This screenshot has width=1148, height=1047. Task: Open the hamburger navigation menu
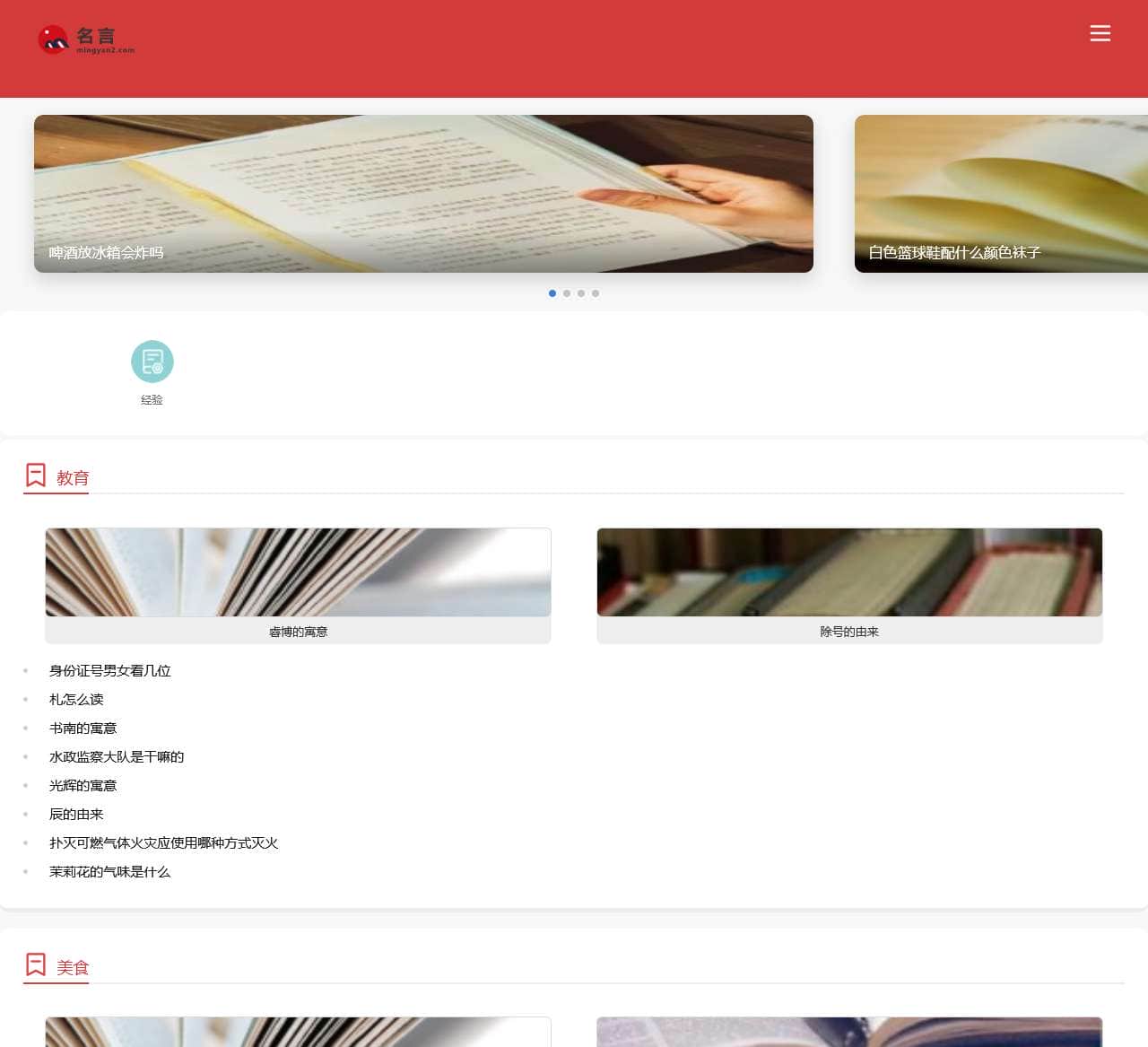[1100, 33]
